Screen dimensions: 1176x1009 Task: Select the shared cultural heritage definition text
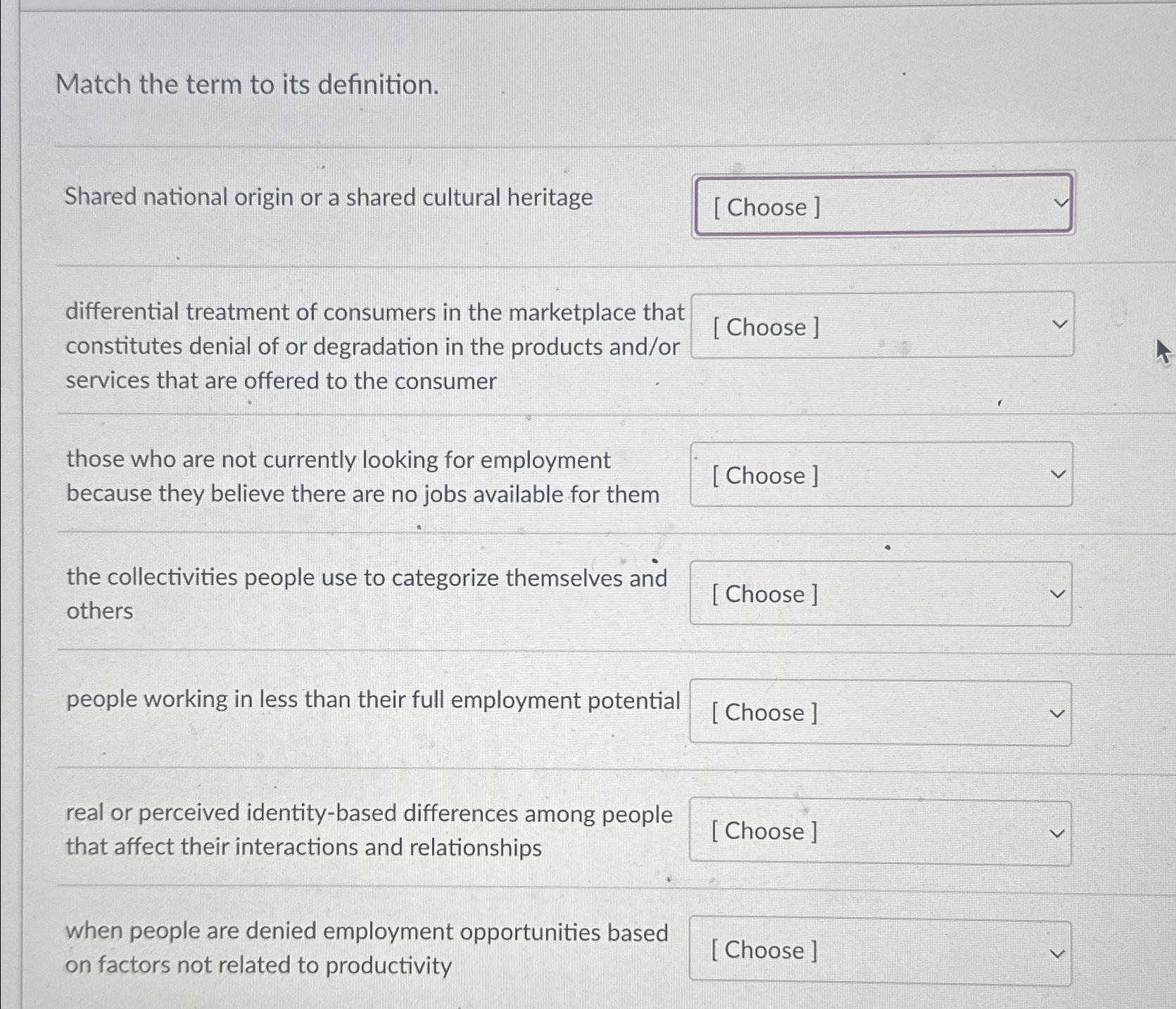point(328,198)
